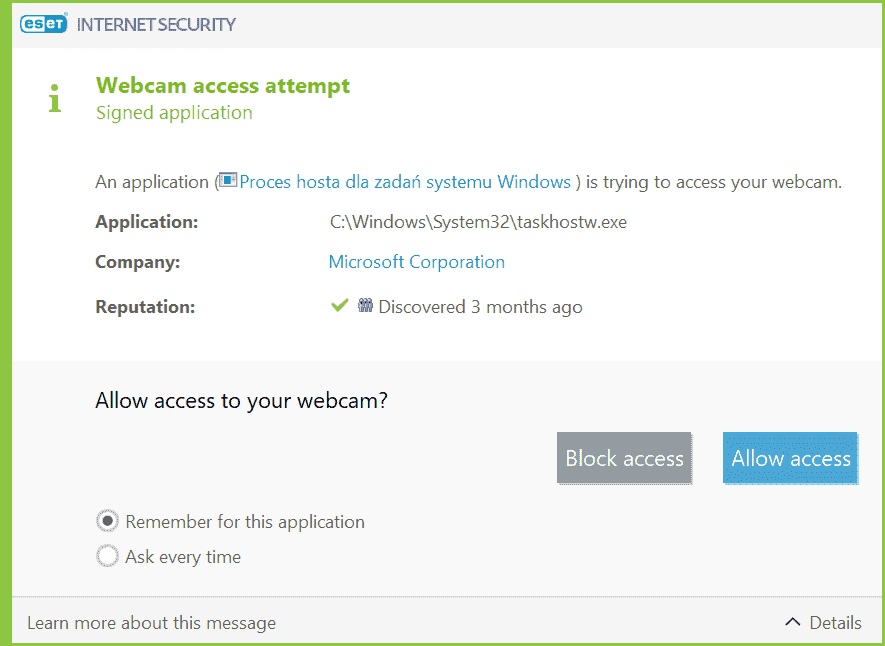Click the Reputation: label
This screenshot has width=885, height=646.
point(145,307)
